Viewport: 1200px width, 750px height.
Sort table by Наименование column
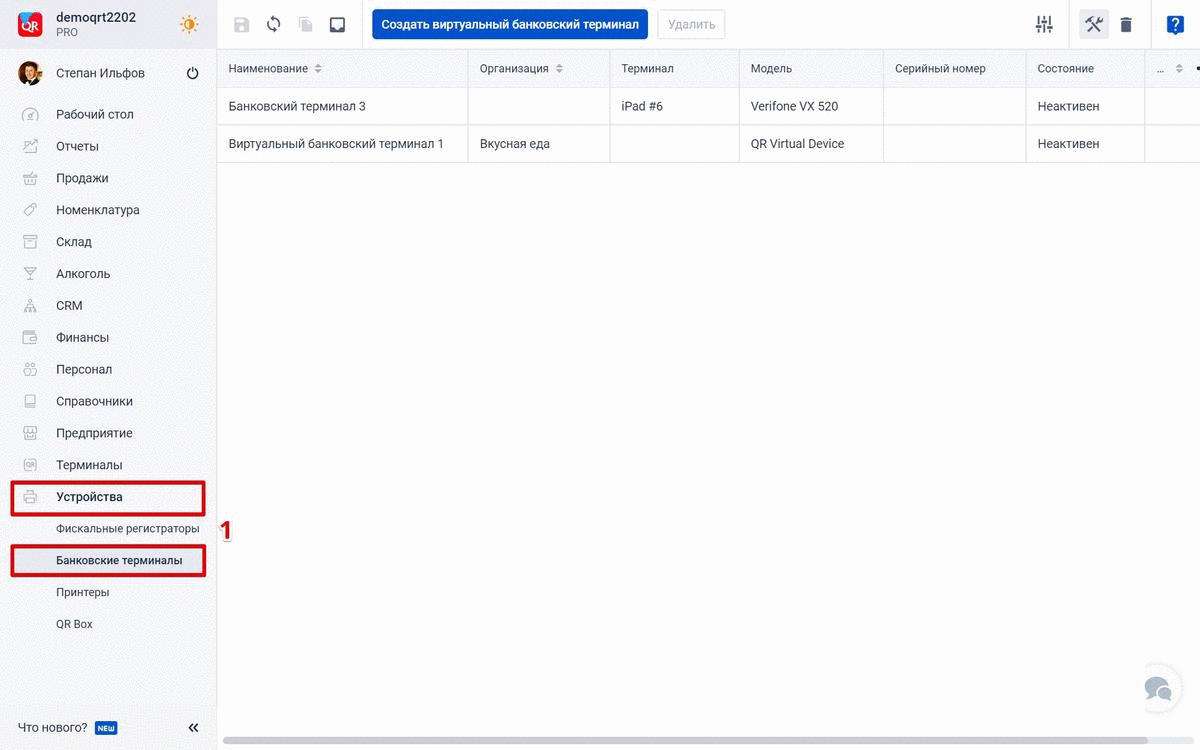pyautogui.click(x=318, y=69)
